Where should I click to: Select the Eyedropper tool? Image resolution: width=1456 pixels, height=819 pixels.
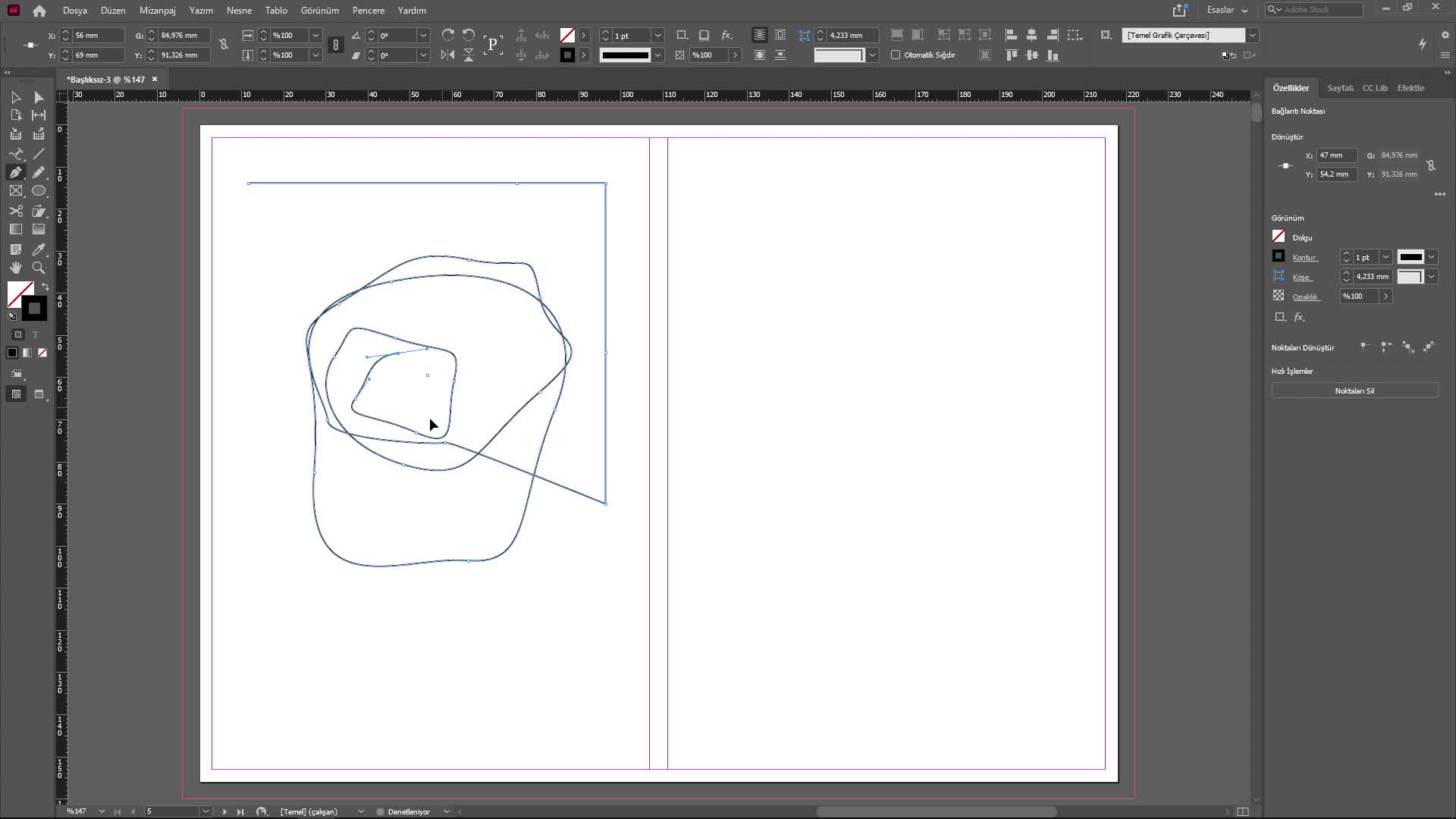click(x=39, y=249)
